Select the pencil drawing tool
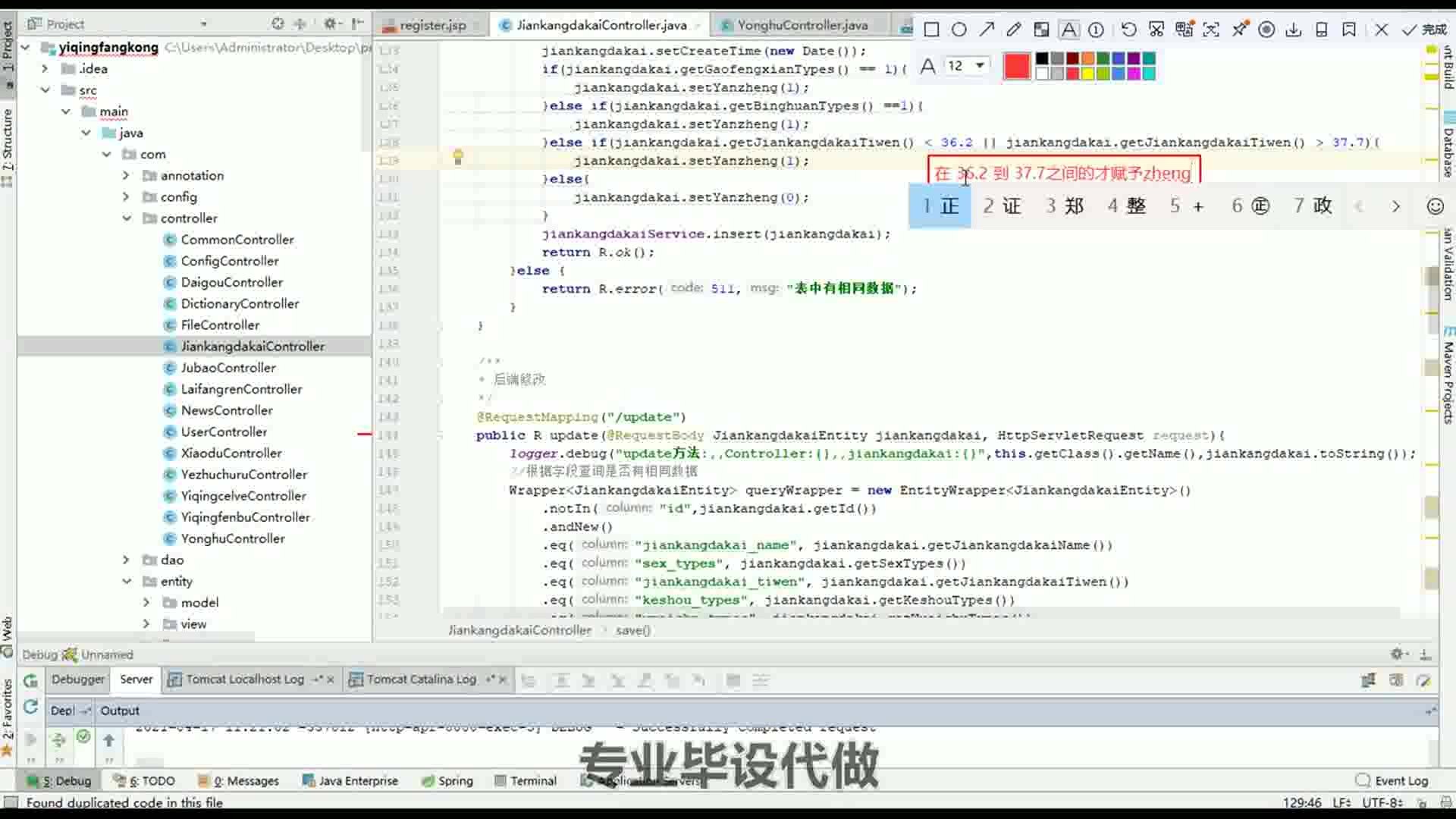Viewport: 1456px width, 819px height. click(x=1014, y=30)
